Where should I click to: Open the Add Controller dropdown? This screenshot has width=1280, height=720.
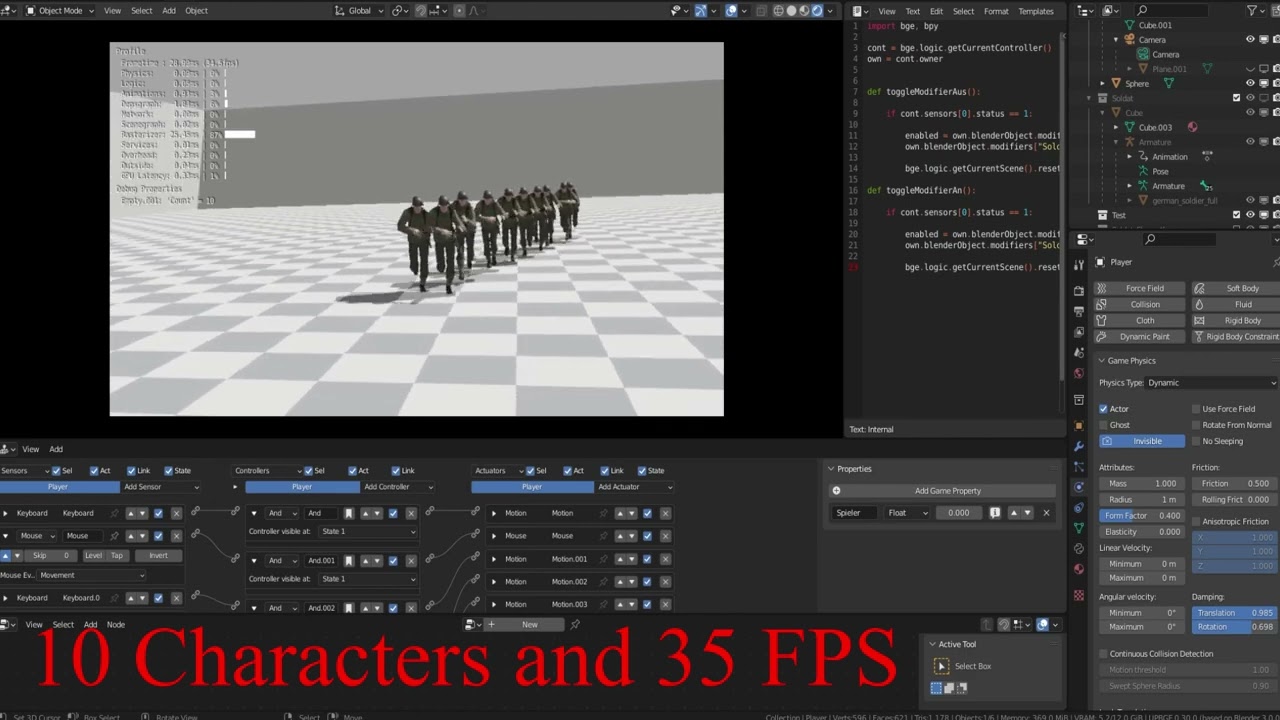point(398,487)
